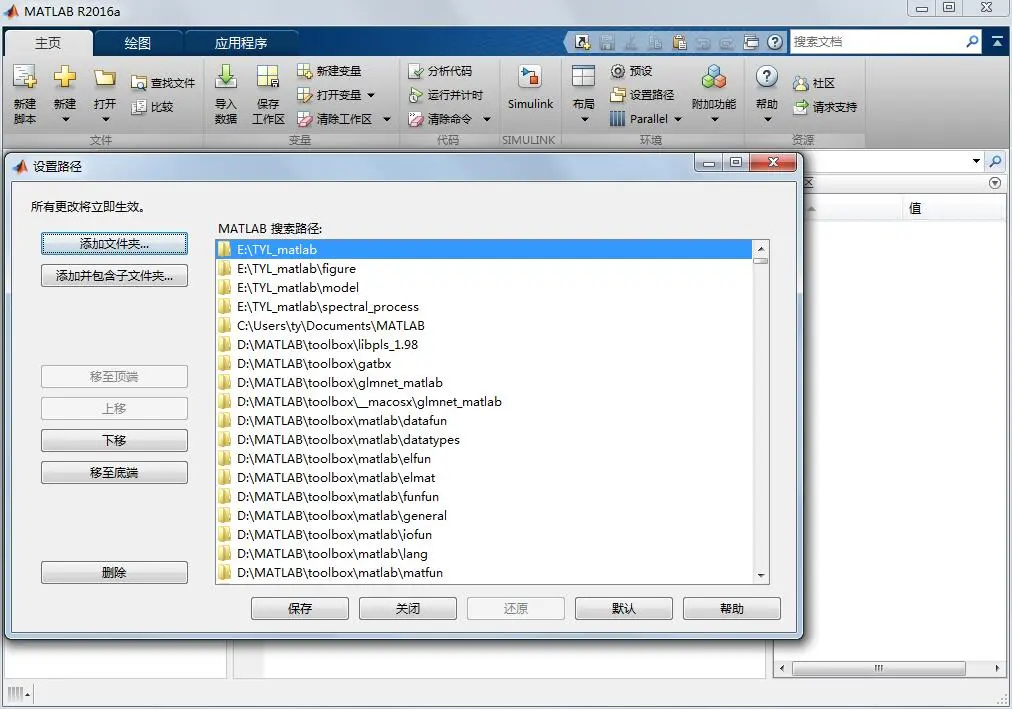
Task: Expand the 新建 dropdown arrow
Action: [x=65, y=119]
